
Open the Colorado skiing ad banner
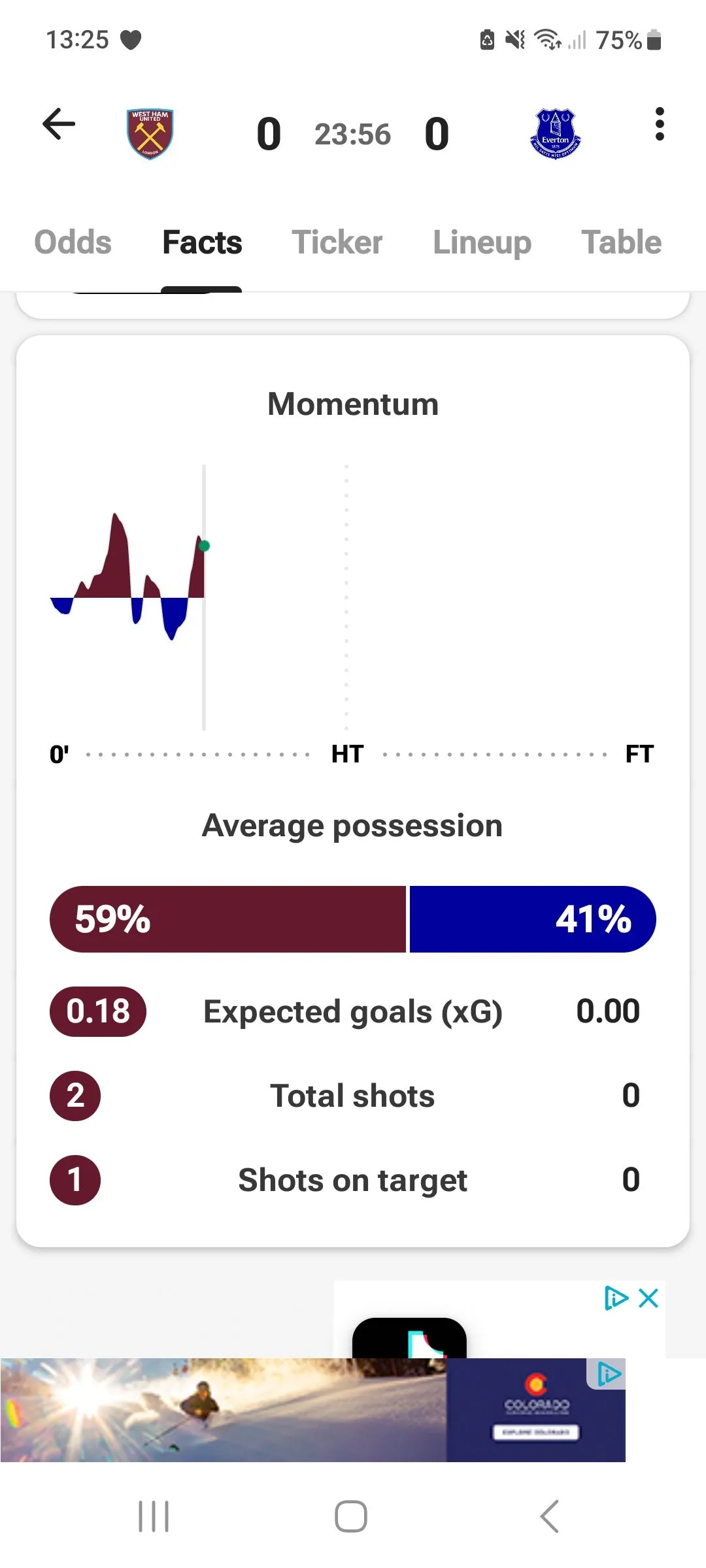(x=312, y=1410)
